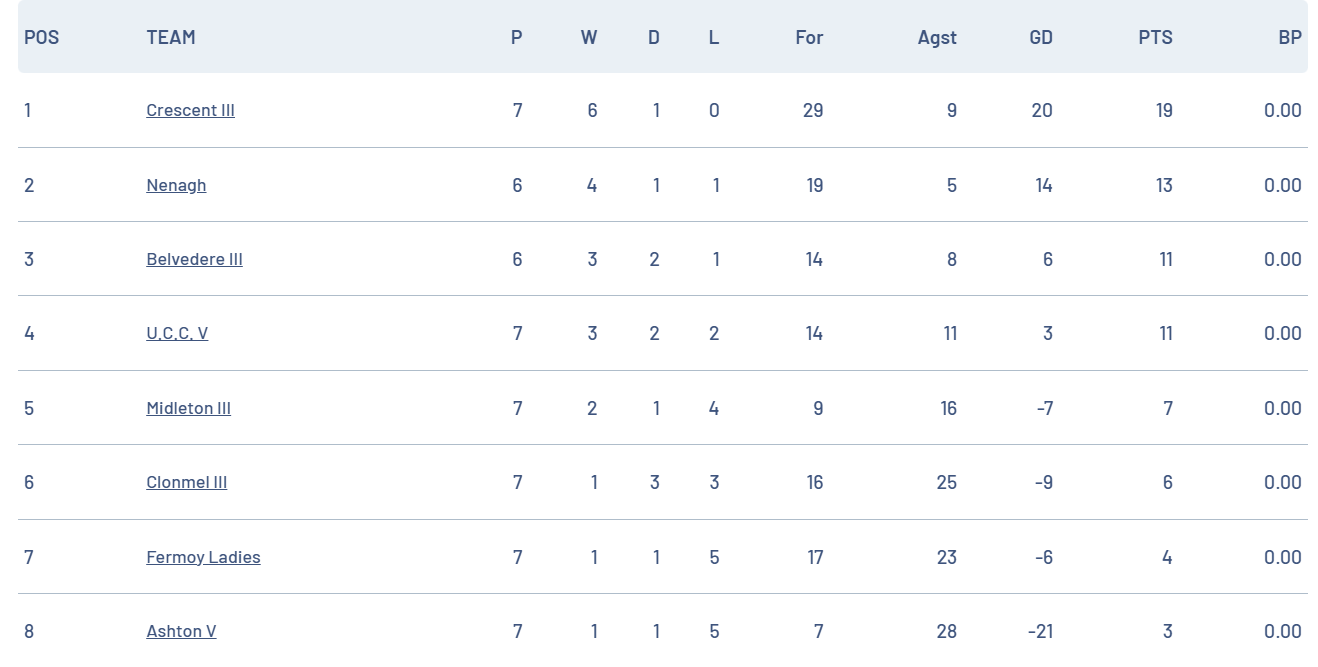1318x667 pixels.
Task: Click the Ashton V team link
Action: click(x=181, y=631)
